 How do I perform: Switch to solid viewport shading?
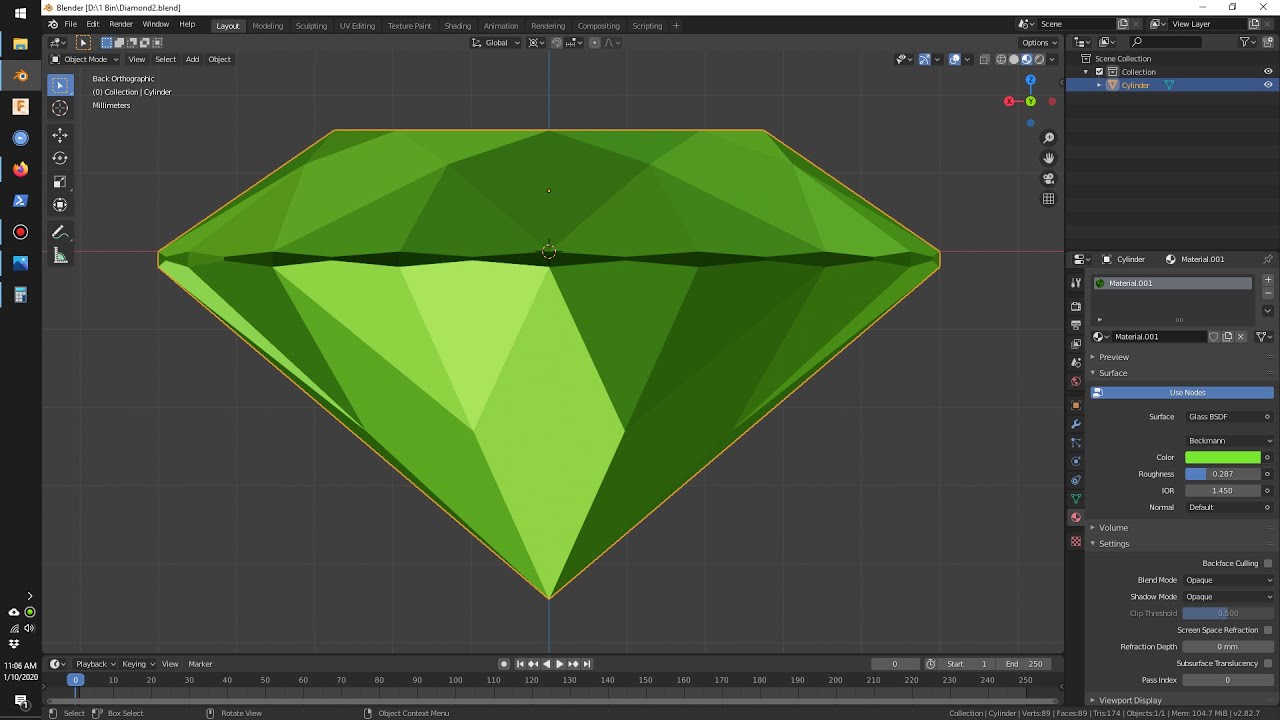pos(1014,59)
